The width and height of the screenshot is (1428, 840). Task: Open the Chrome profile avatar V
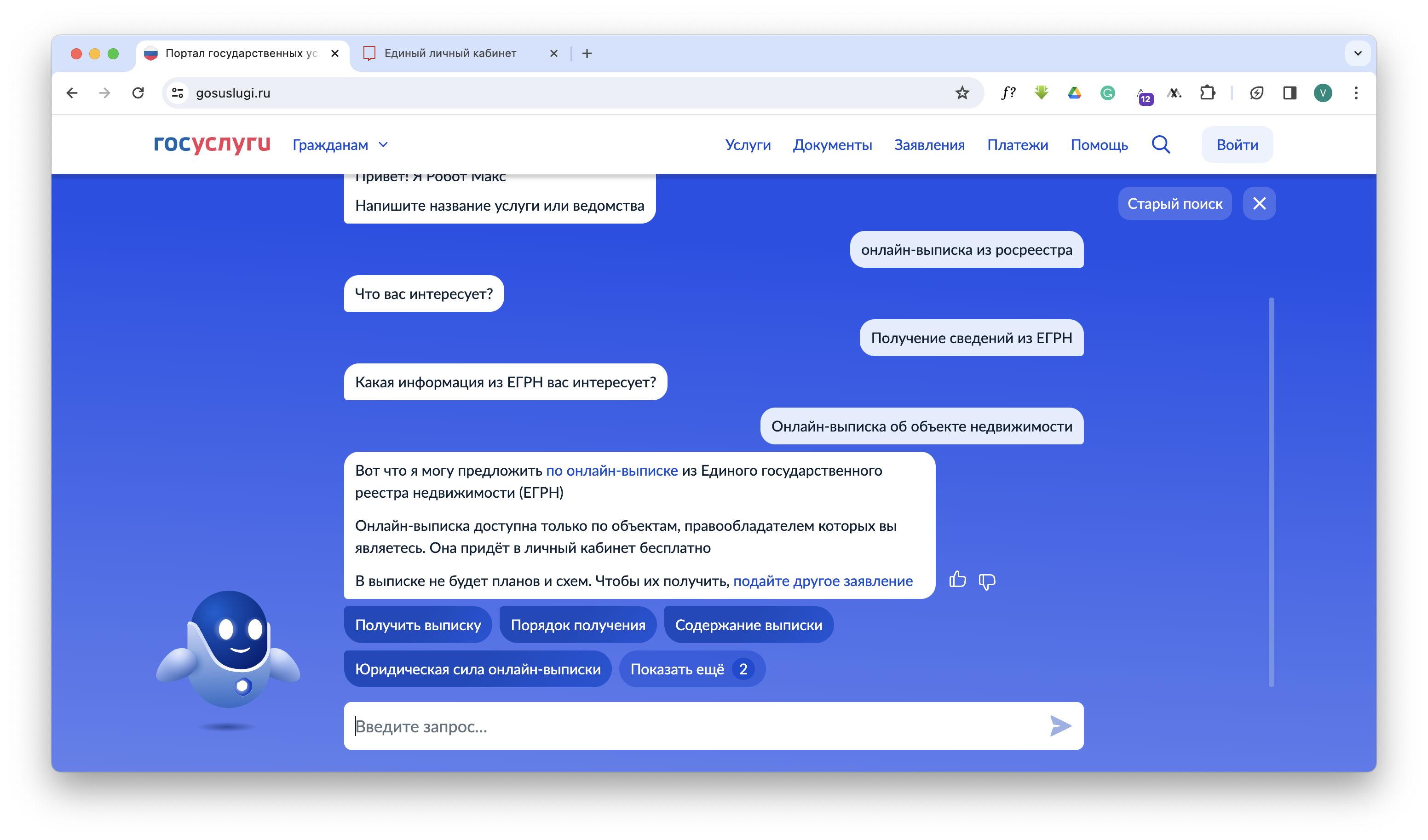pos(1323,93)
